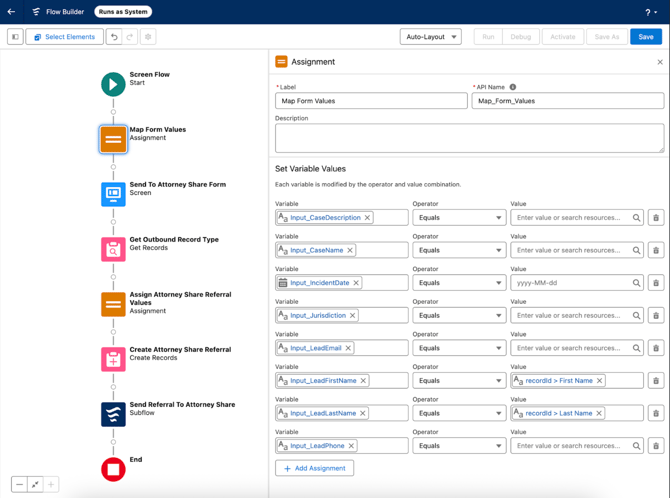This screenshot has height=498, width=670.
Task: Click the zoom out minus button
Action: pos(19,485)
